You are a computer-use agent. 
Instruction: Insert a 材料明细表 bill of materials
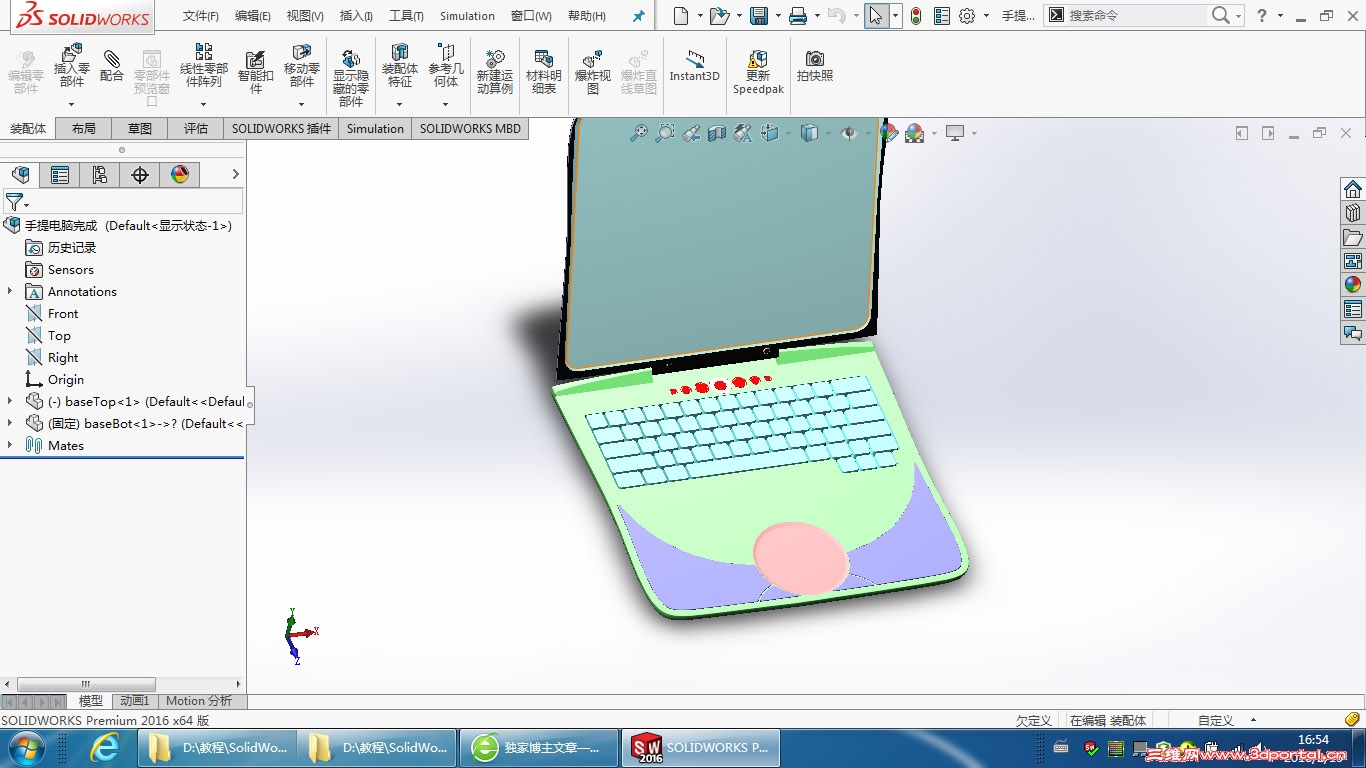point(544,72)
